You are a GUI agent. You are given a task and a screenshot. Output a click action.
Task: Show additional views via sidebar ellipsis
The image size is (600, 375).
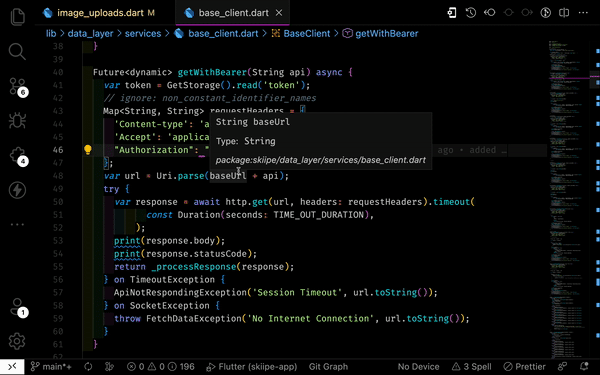pyautogui.click(x=17, y=224)
